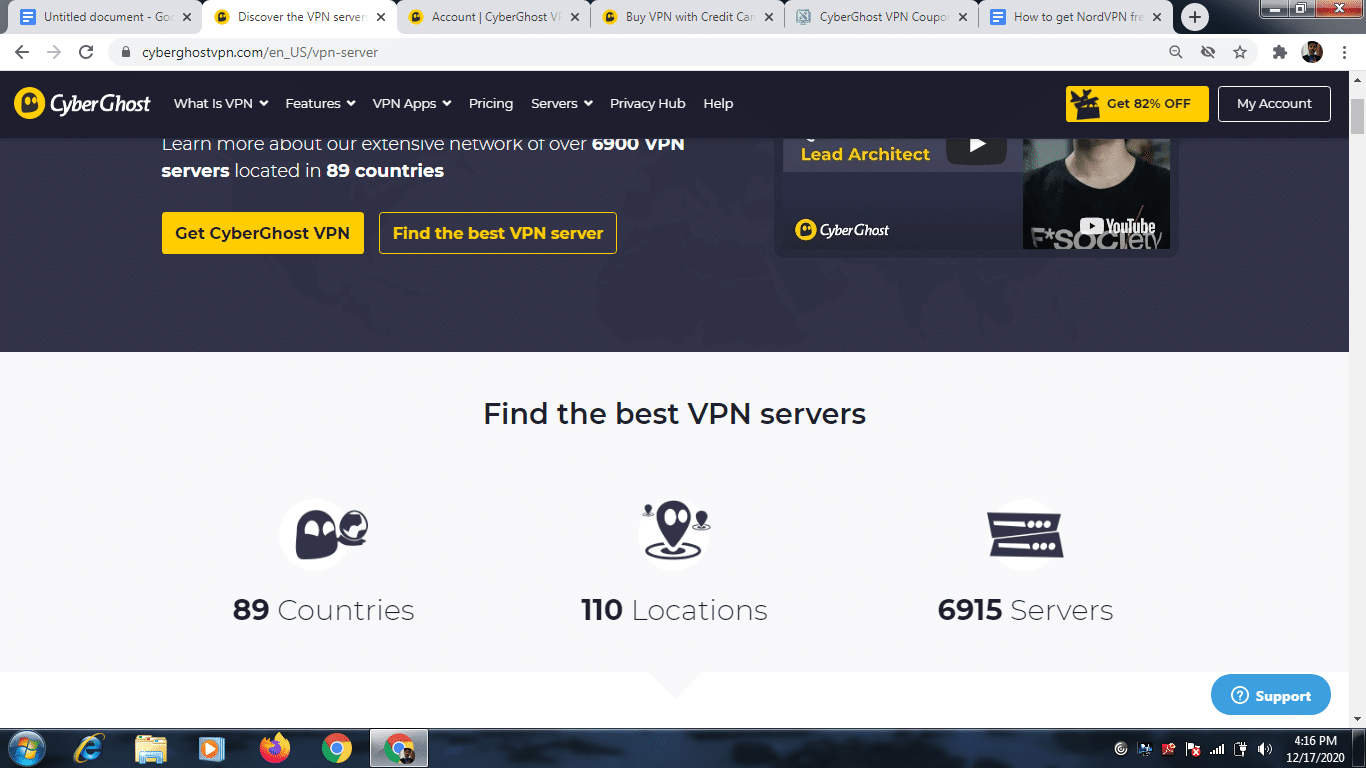Viewport: 1366px width, 768px height.
Task: Open the Chrome profile avatar
Action: pyautogui.click(x=1312, y=52)
